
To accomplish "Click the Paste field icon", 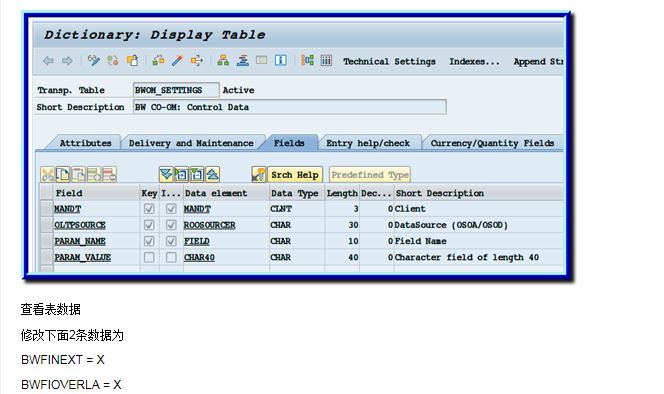I will tap(78, 175).
